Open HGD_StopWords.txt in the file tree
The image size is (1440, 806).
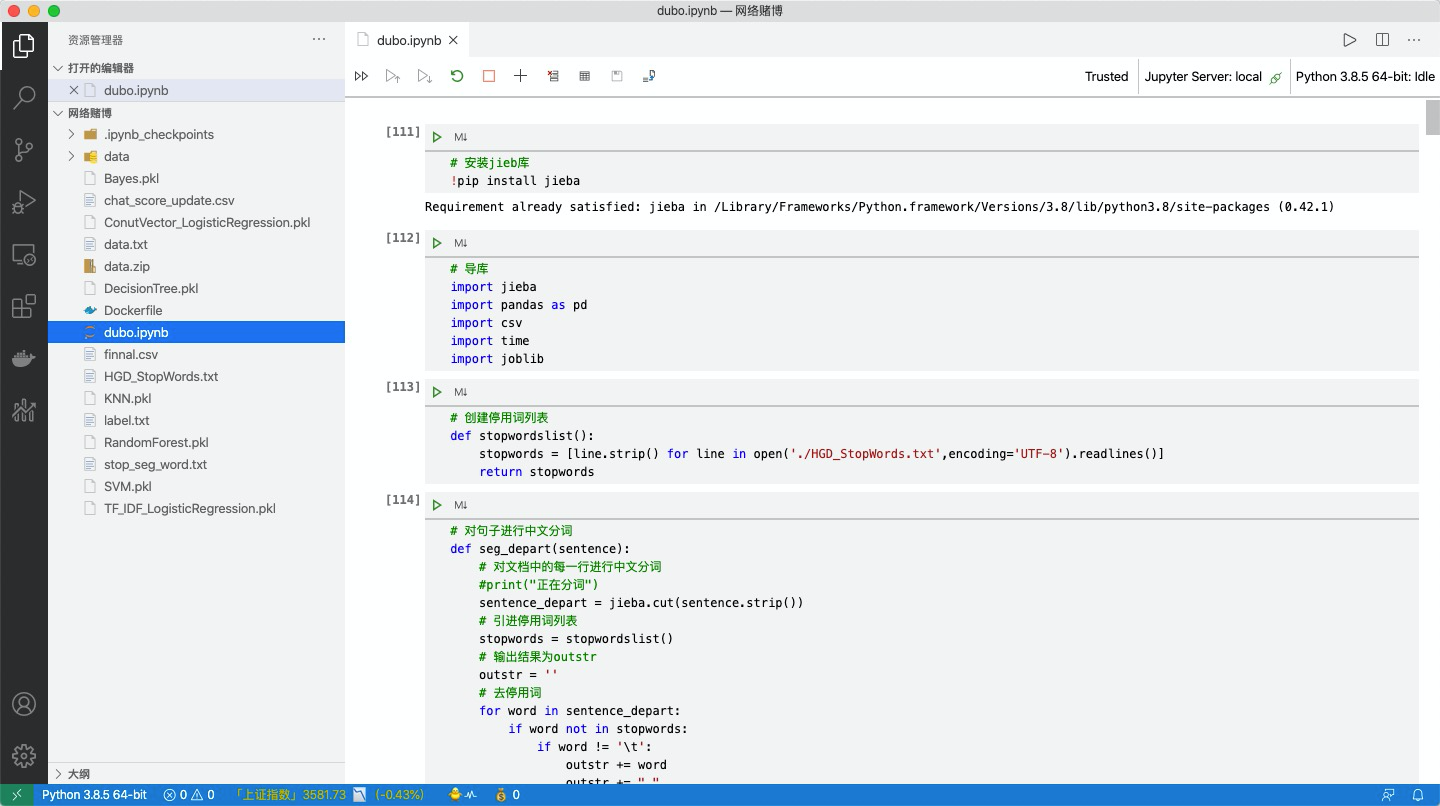click(x=160, y=377)
